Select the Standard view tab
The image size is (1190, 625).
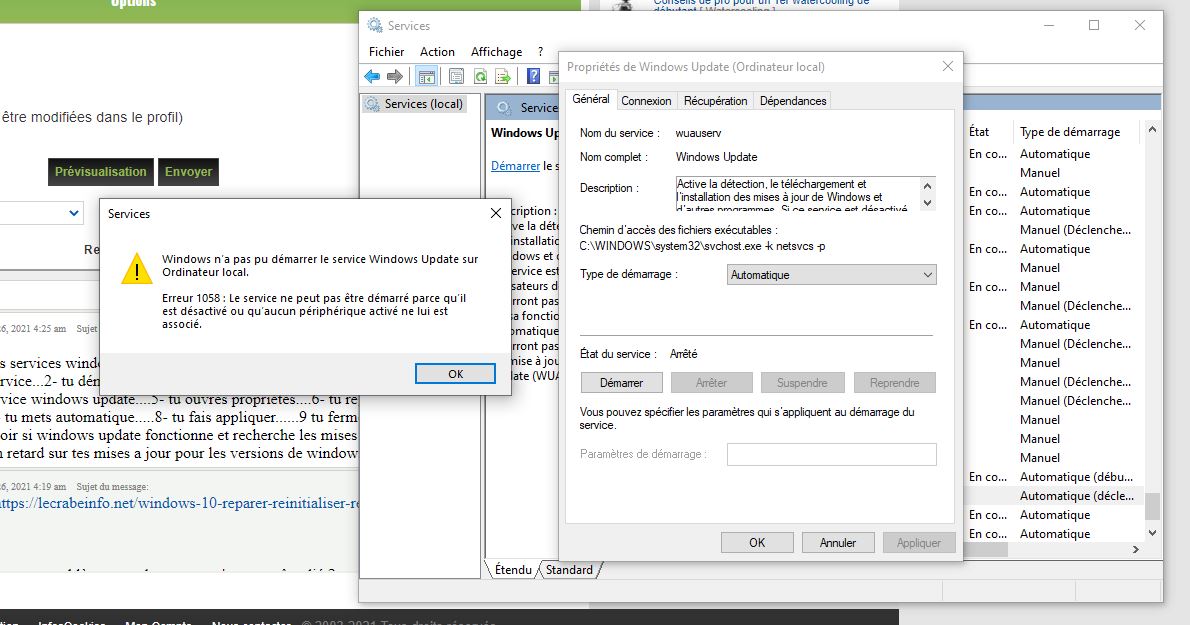coord(569,570)
